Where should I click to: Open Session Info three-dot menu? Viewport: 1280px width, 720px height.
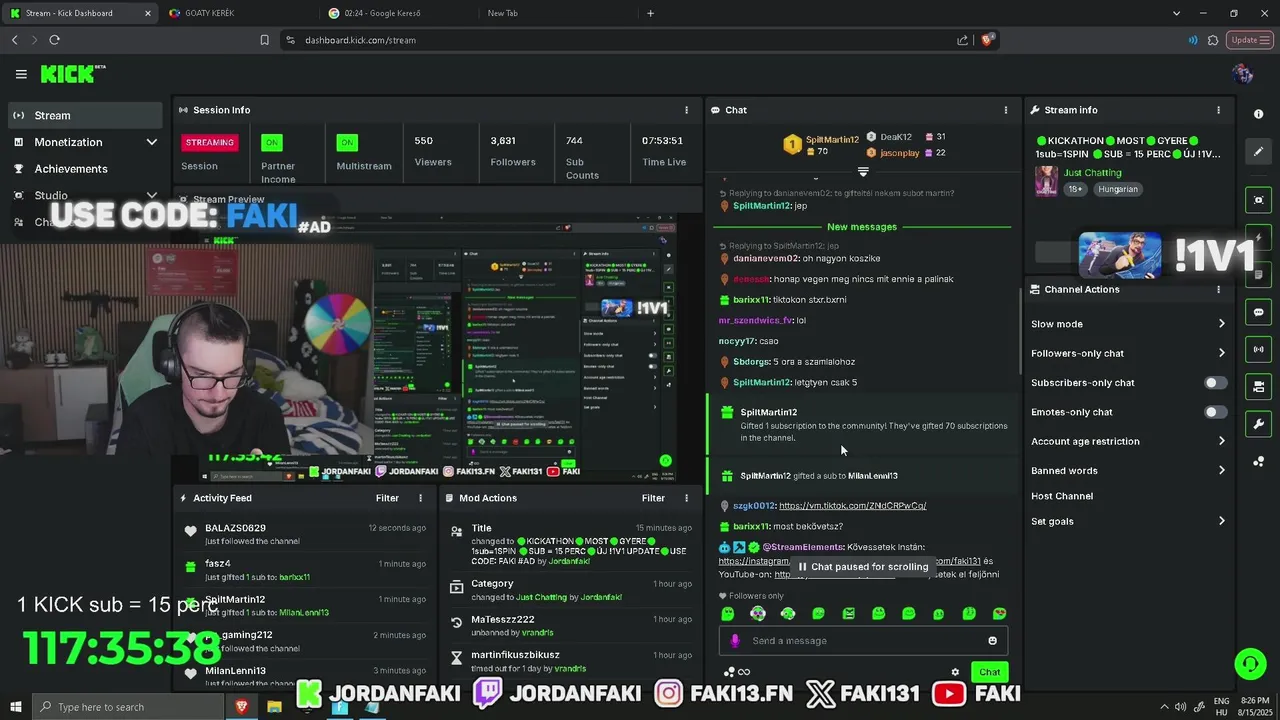pos(686,110)
